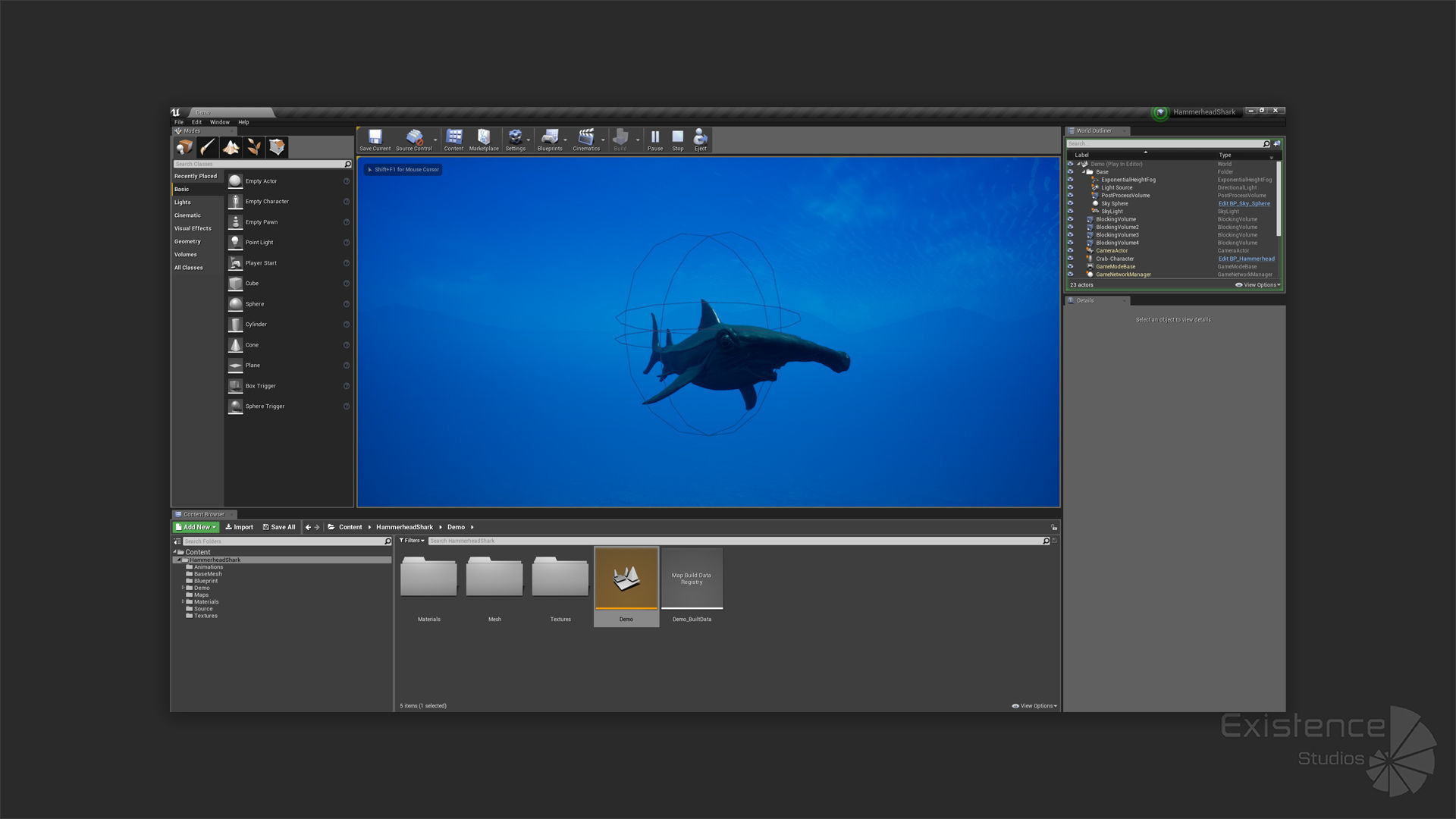Open the File menu
The width and height of the screenshot is (1456, 819).
point(179,122)
